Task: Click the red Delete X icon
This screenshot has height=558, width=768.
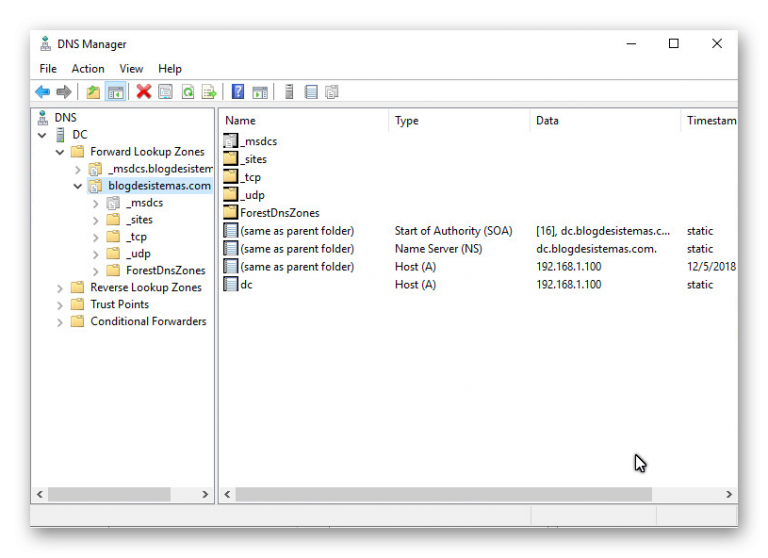Action: [144, 92]
